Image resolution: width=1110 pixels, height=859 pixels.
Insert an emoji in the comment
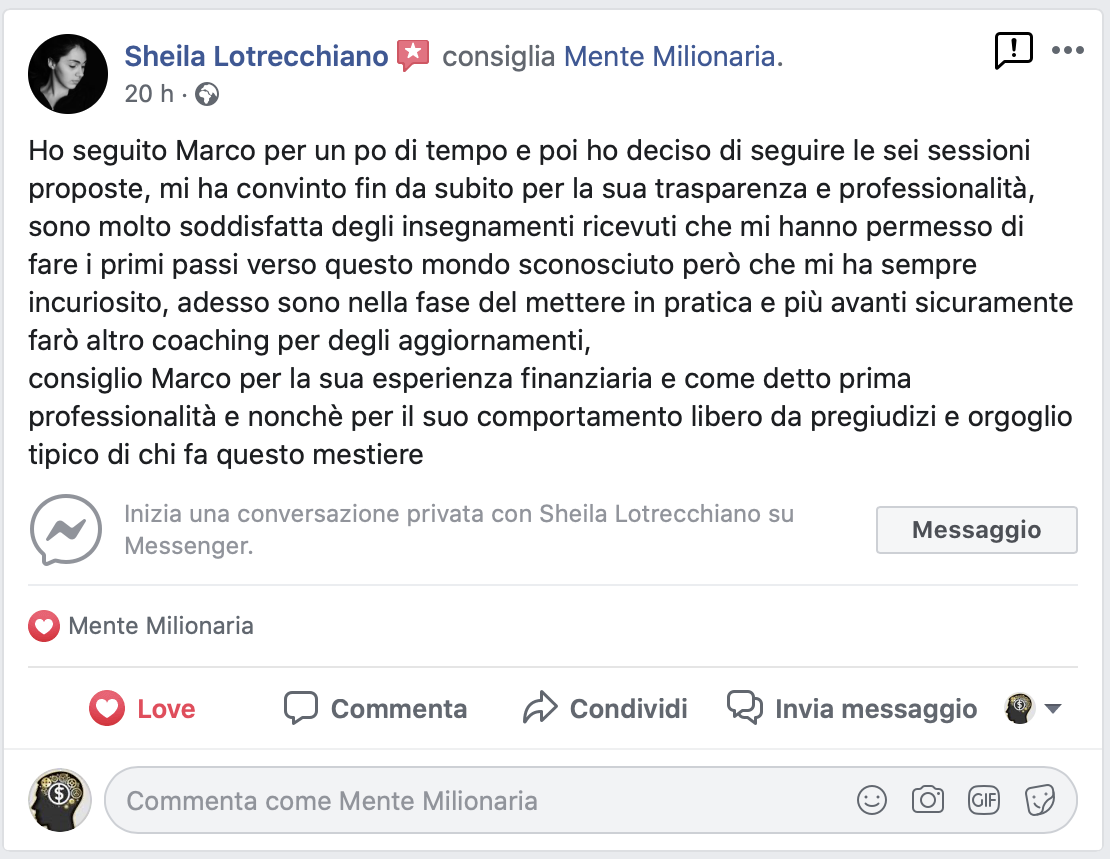click(x=872, y=800)
